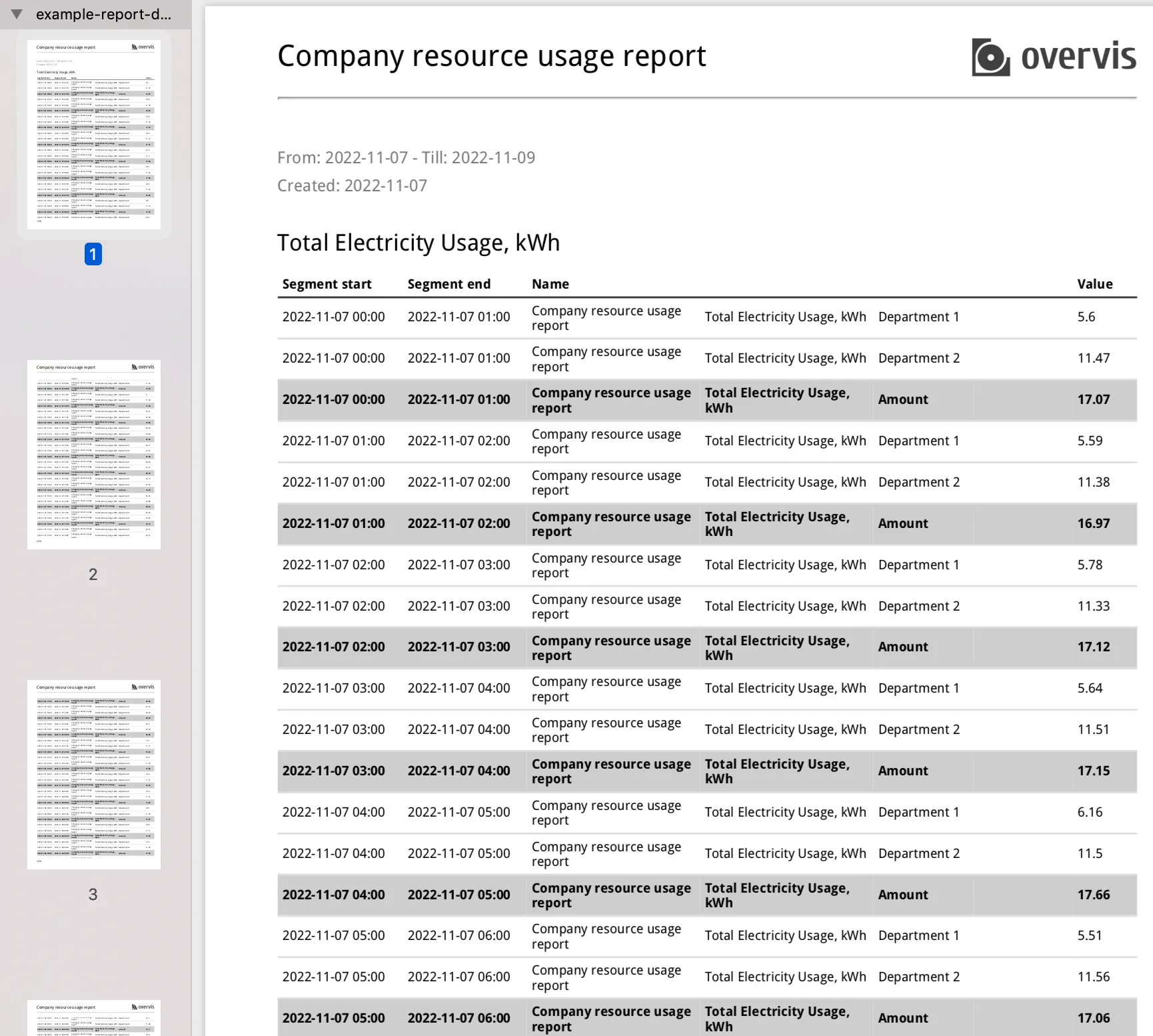Click the value 5.64 cell
The width and height of the screenshot is (1153, 1036).
1090,688
